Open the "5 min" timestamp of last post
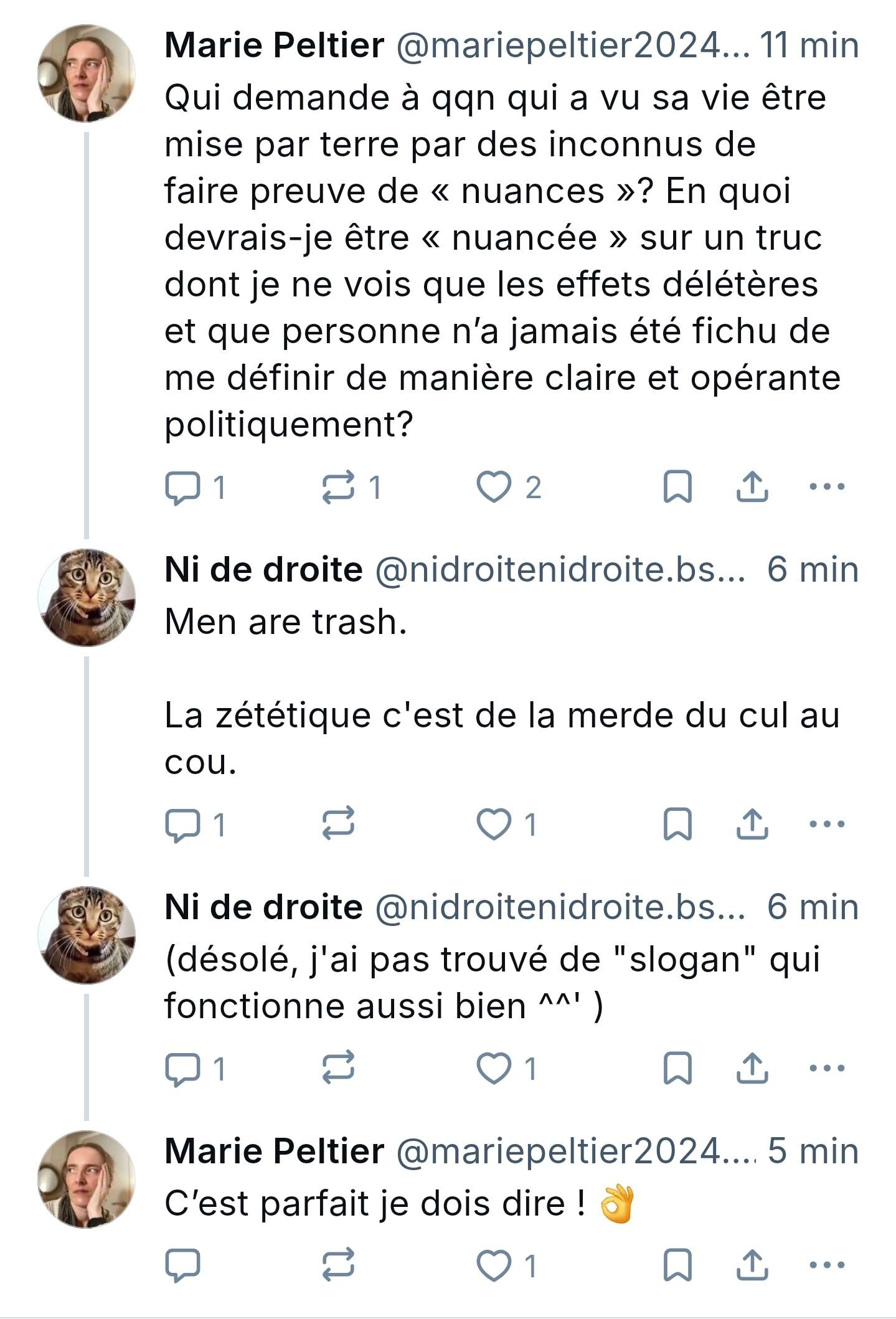Viewport: 896px width, 1319px height. [813, 1151]
